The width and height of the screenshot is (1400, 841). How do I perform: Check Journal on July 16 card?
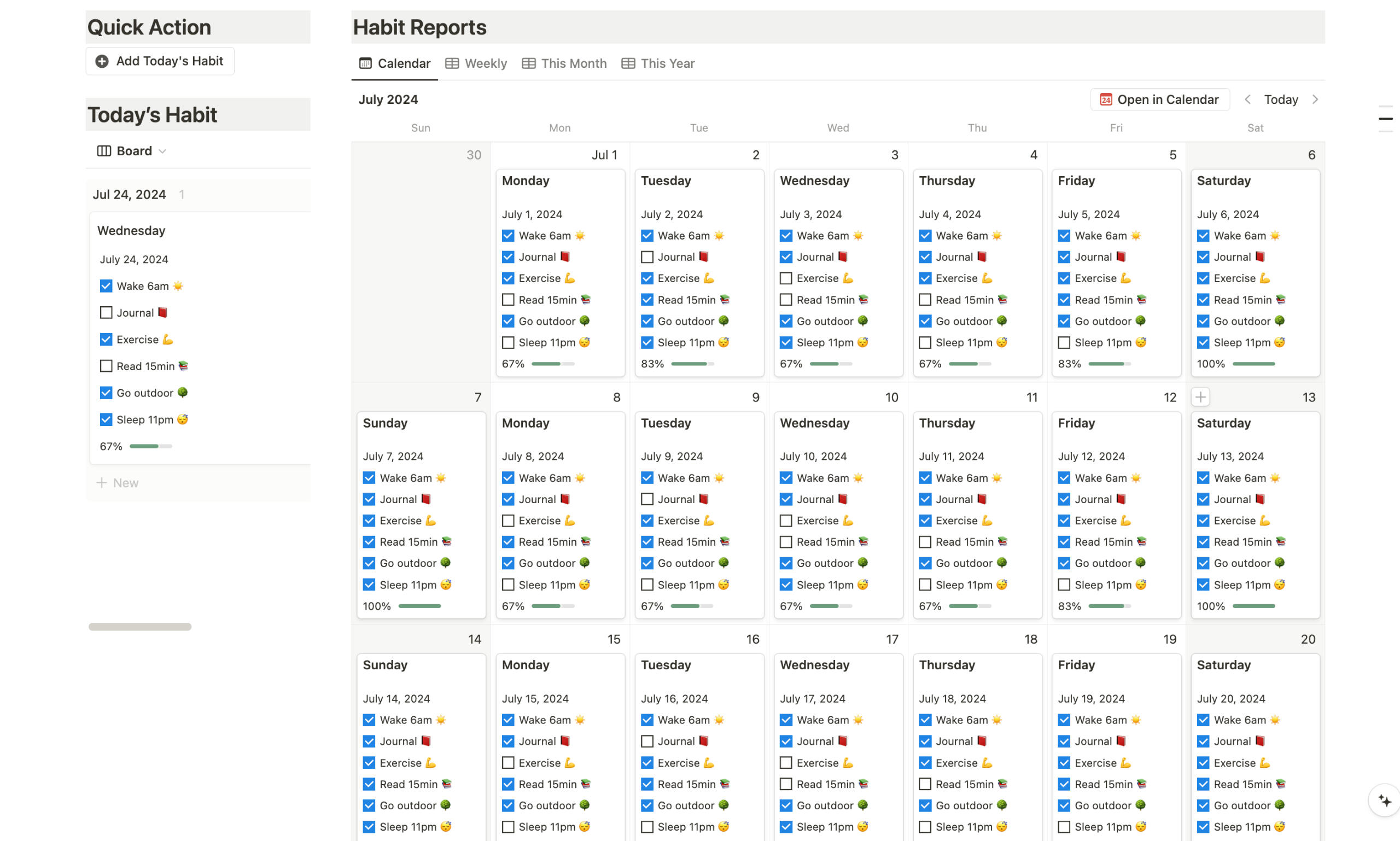coord(647,741)
